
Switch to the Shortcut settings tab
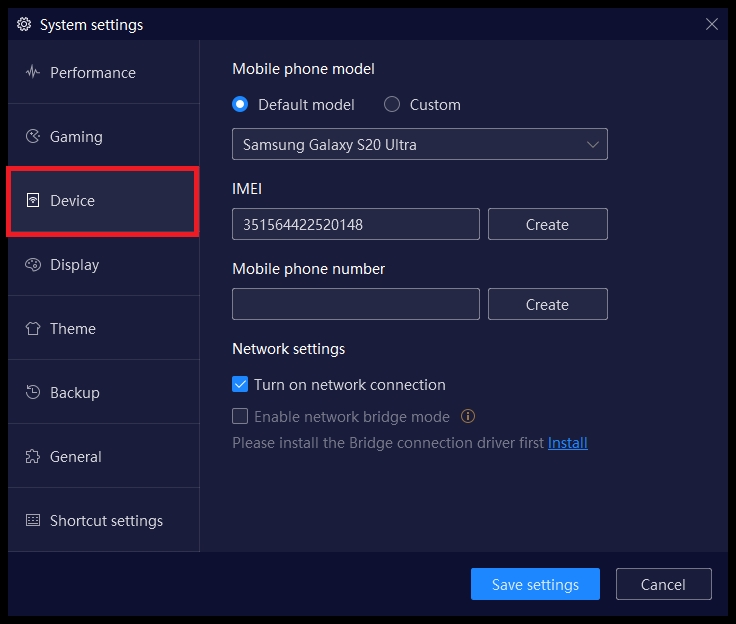click(105, 521)
